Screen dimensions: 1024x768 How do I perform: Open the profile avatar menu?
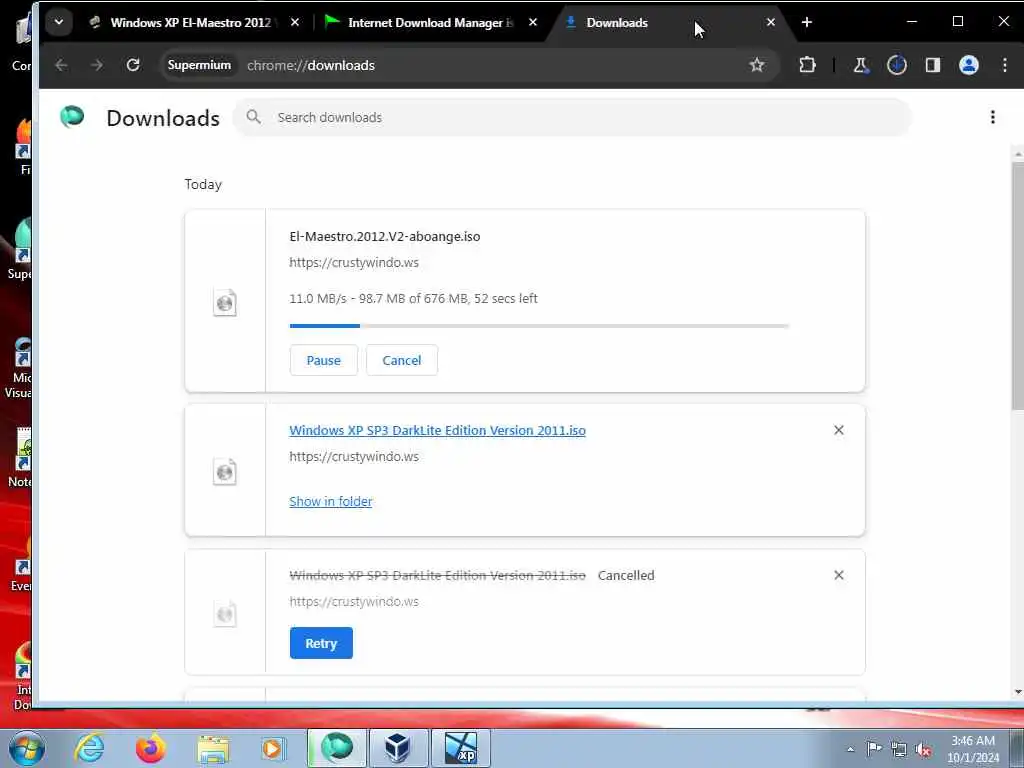(968, 65)
